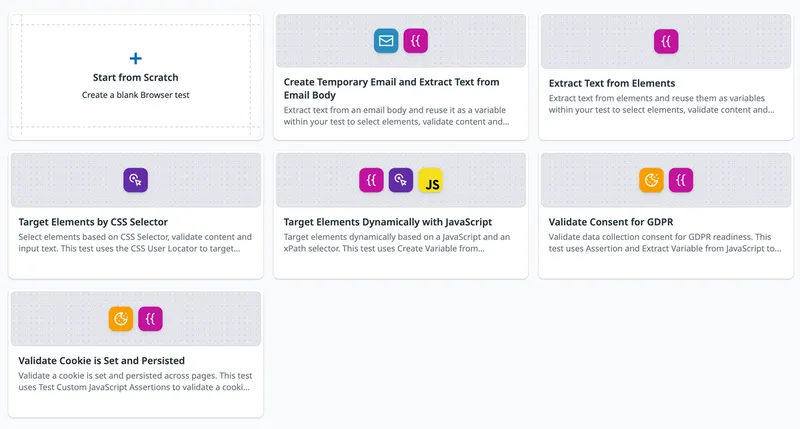Screen dimensions: 800x429
Task: Open the Start from Scratch title
Action: tap(136, 77)
